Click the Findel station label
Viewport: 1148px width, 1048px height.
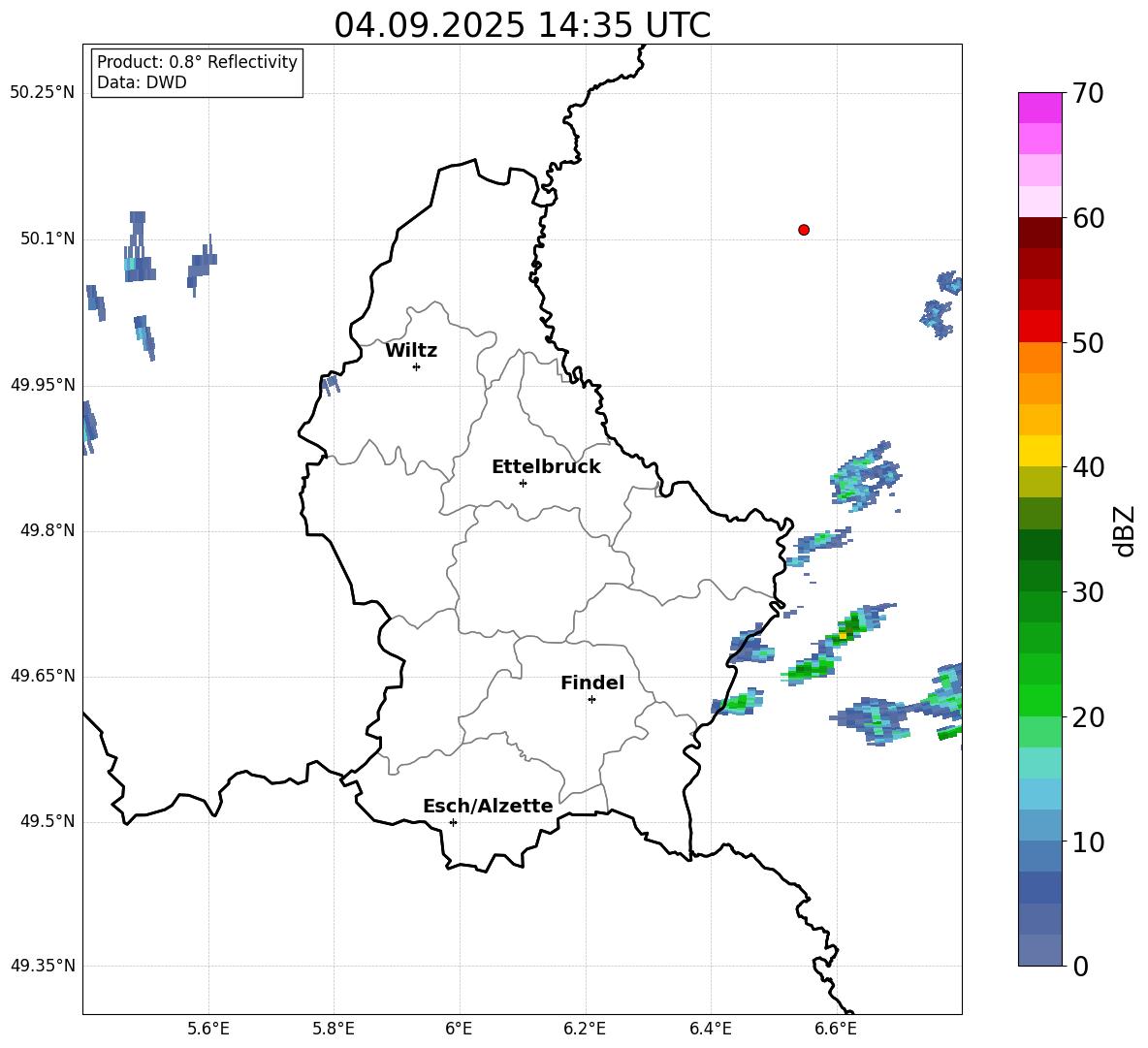(x=592, y=683)
